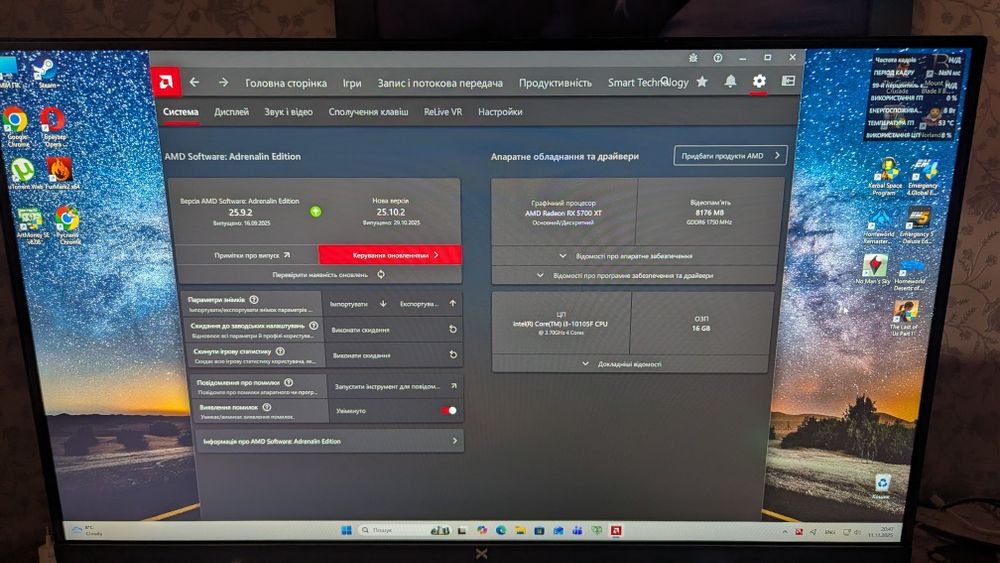This screenshot has width=1000, height=563.
Task: Open Google Chrome desktop icon
Action: [15, 128]
